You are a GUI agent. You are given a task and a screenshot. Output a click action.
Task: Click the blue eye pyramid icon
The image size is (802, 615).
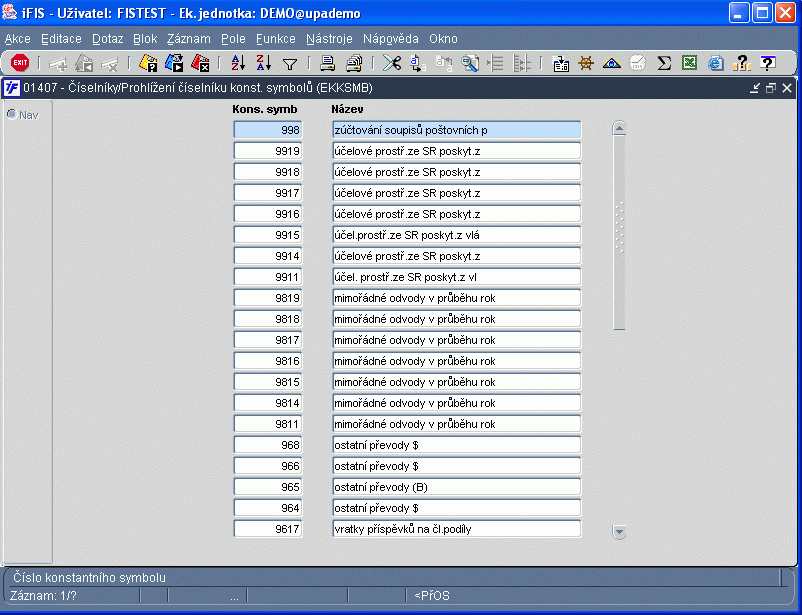point(612,63)
